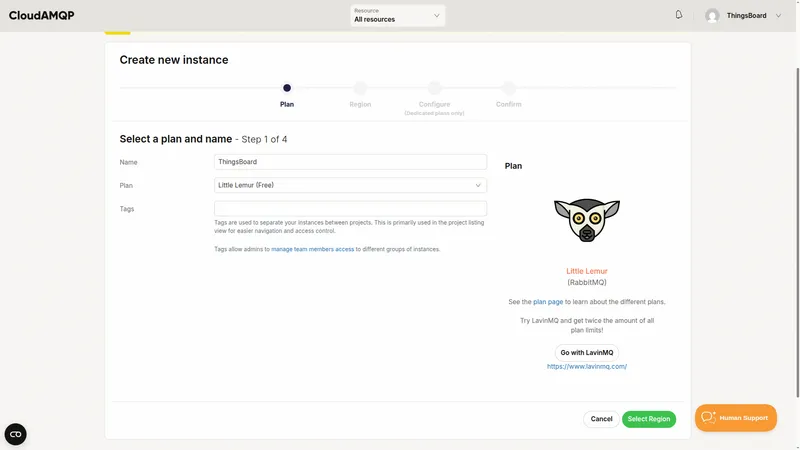Open the plan page link
The height and width of the screenshot is (450, 800).
pos(548,302)
